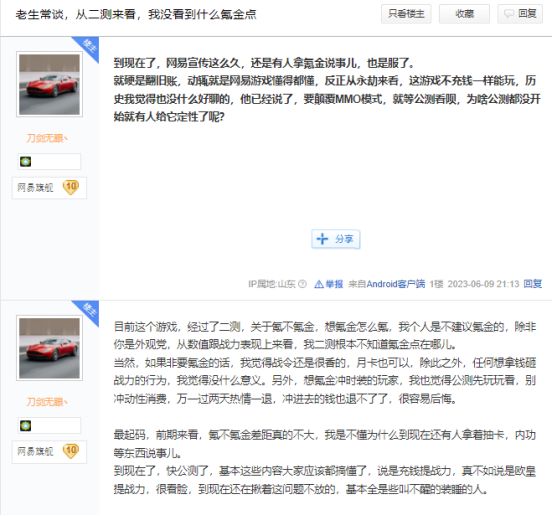552x516 pixels.
Task: Click the 回复 link beside the post timestamp
Action: (x=533, y=284)
